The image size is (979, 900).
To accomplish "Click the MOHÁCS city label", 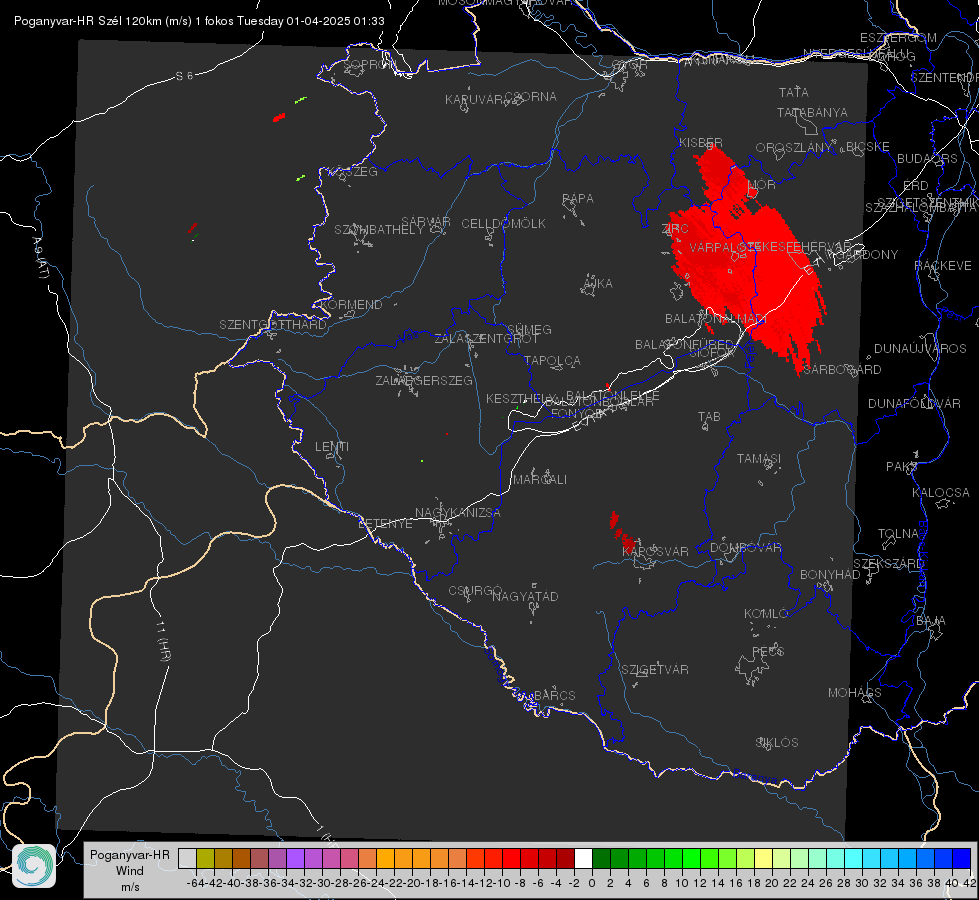I will 855,693.
